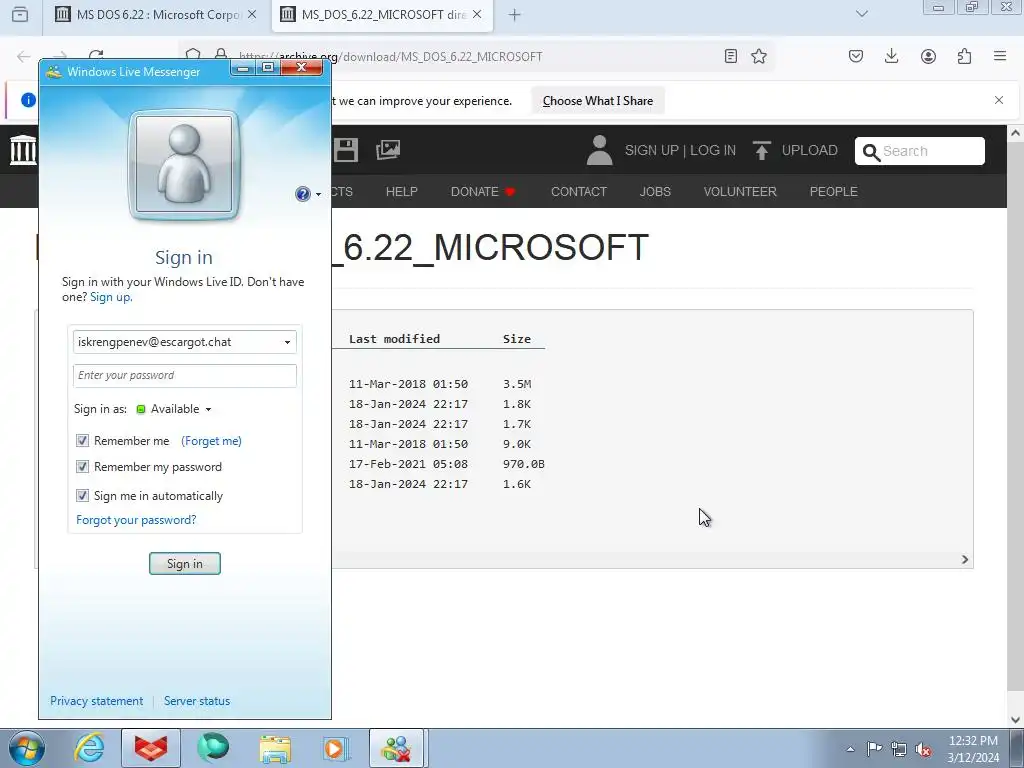The height and width of the screenshot is (768, 1024).
Task: Open the Firefox extensions puzzle icon
Action: (x=965, y=56)
